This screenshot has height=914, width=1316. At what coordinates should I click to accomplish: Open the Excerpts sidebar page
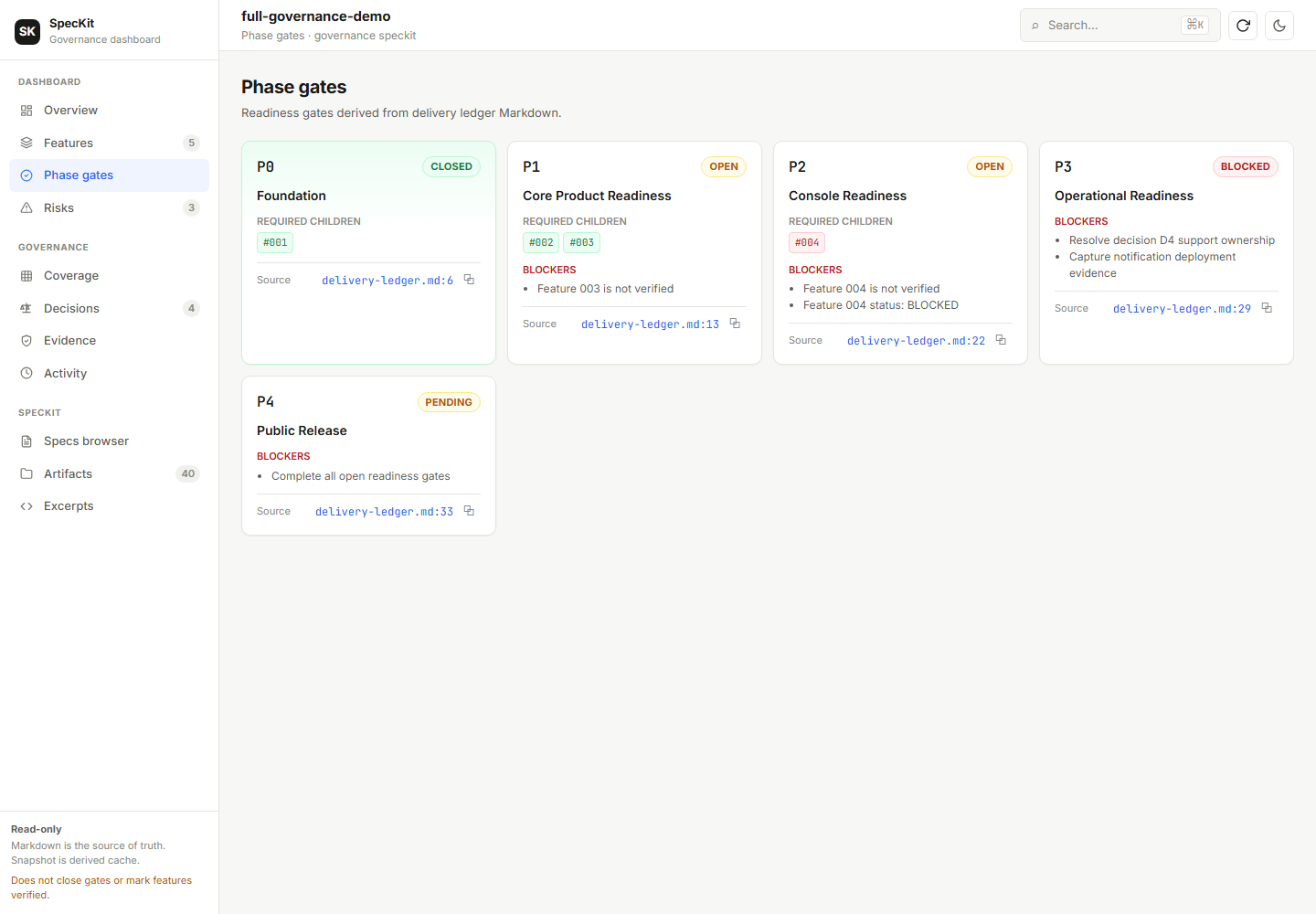pos(109,506)
